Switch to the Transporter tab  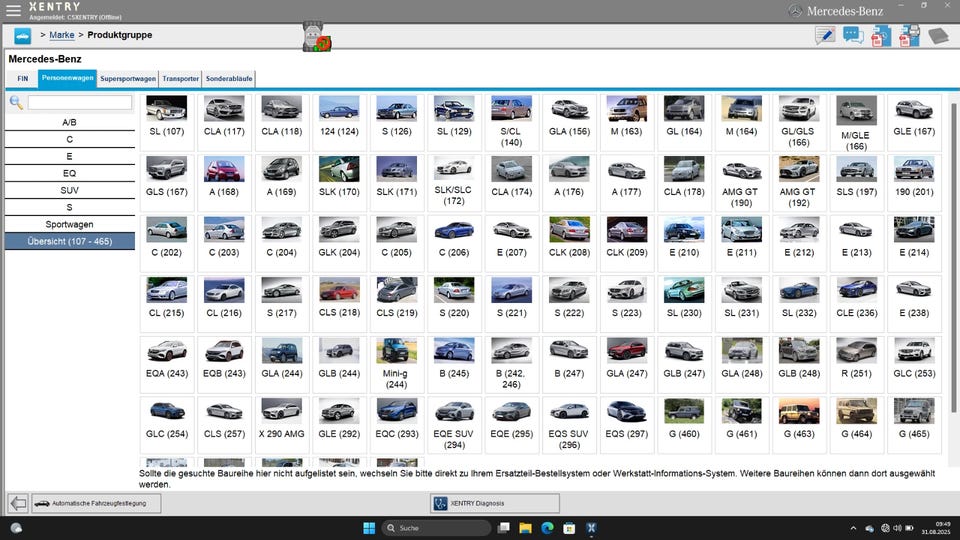point(181,79)
